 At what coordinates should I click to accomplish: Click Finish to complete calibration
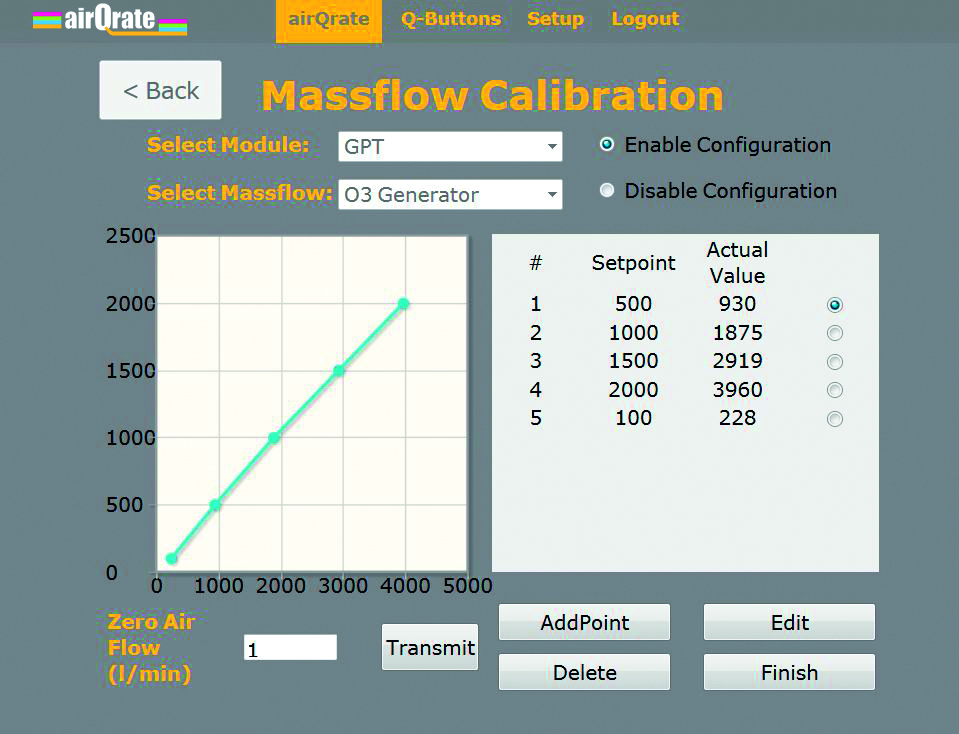789,672
